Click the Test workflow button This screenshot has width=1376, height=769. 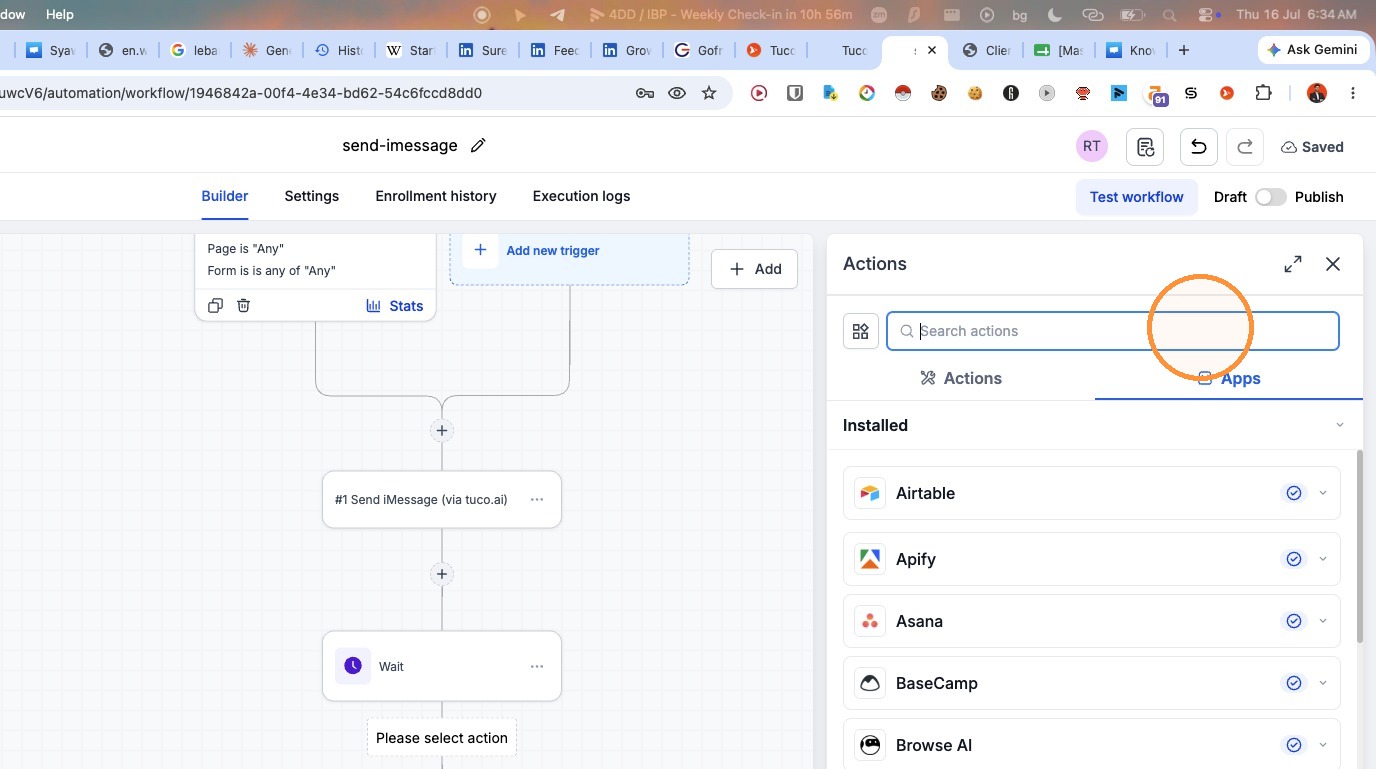[1136, 197]
